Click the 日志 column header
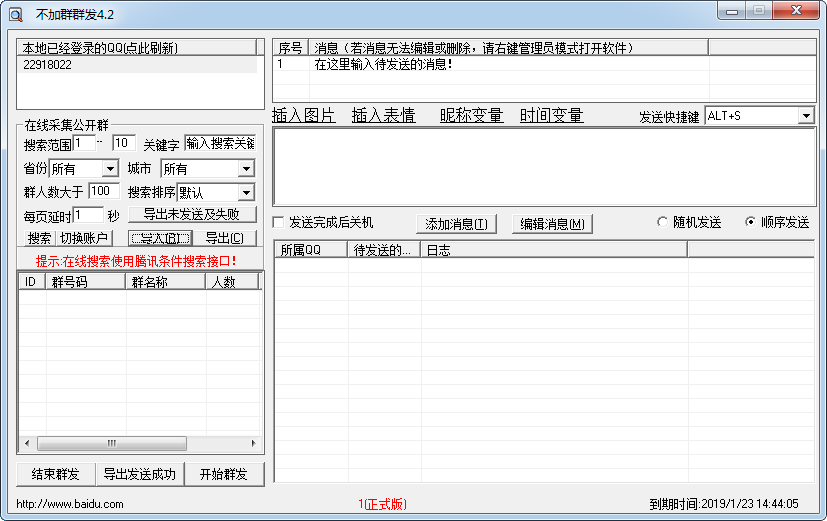The height and width of the screenshot is (521, 827). tap(554, 249)
